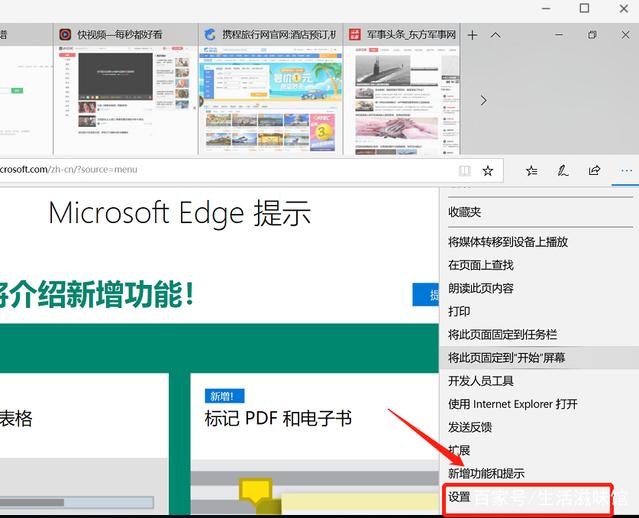Click 使用 Internet Explorer 打开
Screen dimensions: 639x518
point(513,404)
